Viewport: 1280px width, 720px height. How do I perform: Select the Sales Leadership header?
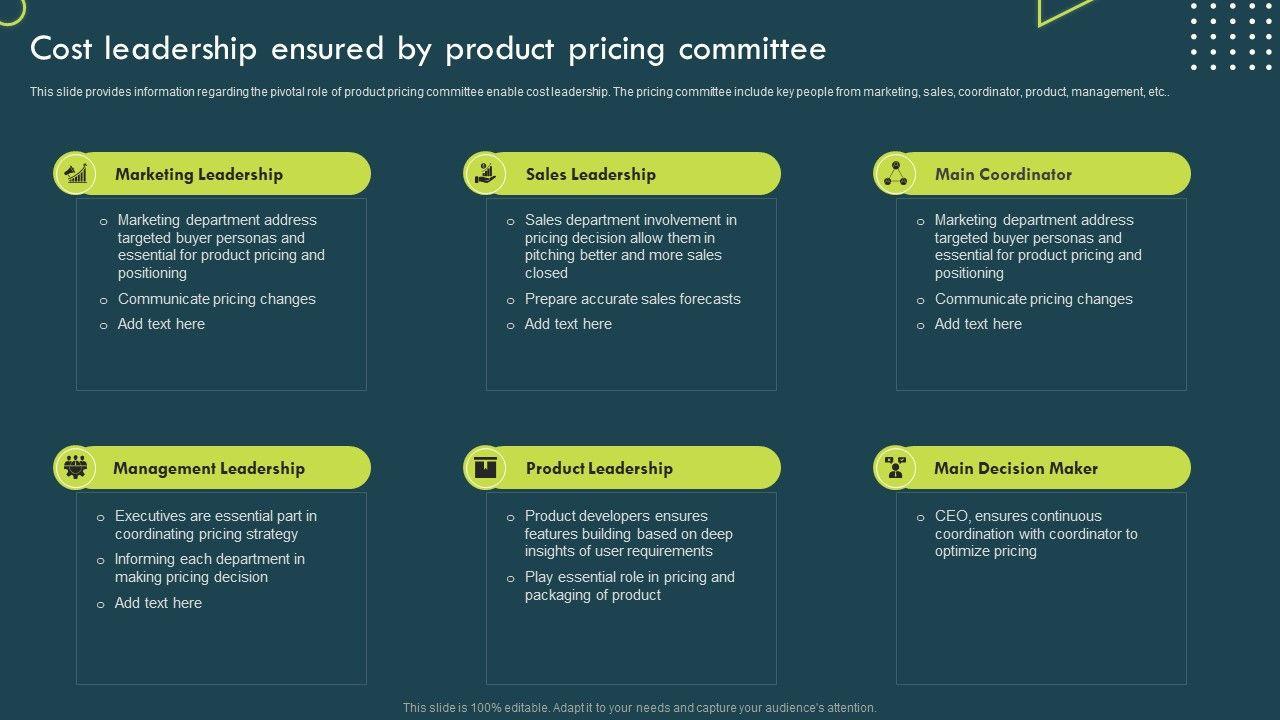pos(591,174)
